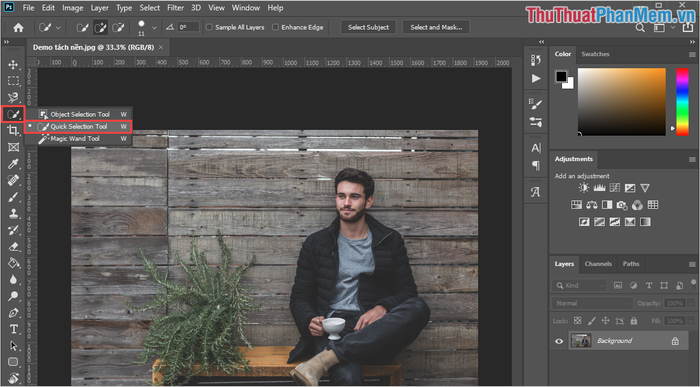Add a Photo Filter adjustment
Image resolution: width=700 pixels, height=387 pixels.
[622, 205]
